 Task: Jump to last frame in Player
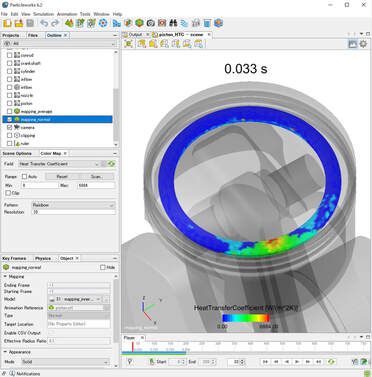pyautogui.click(x=319, y=362)
